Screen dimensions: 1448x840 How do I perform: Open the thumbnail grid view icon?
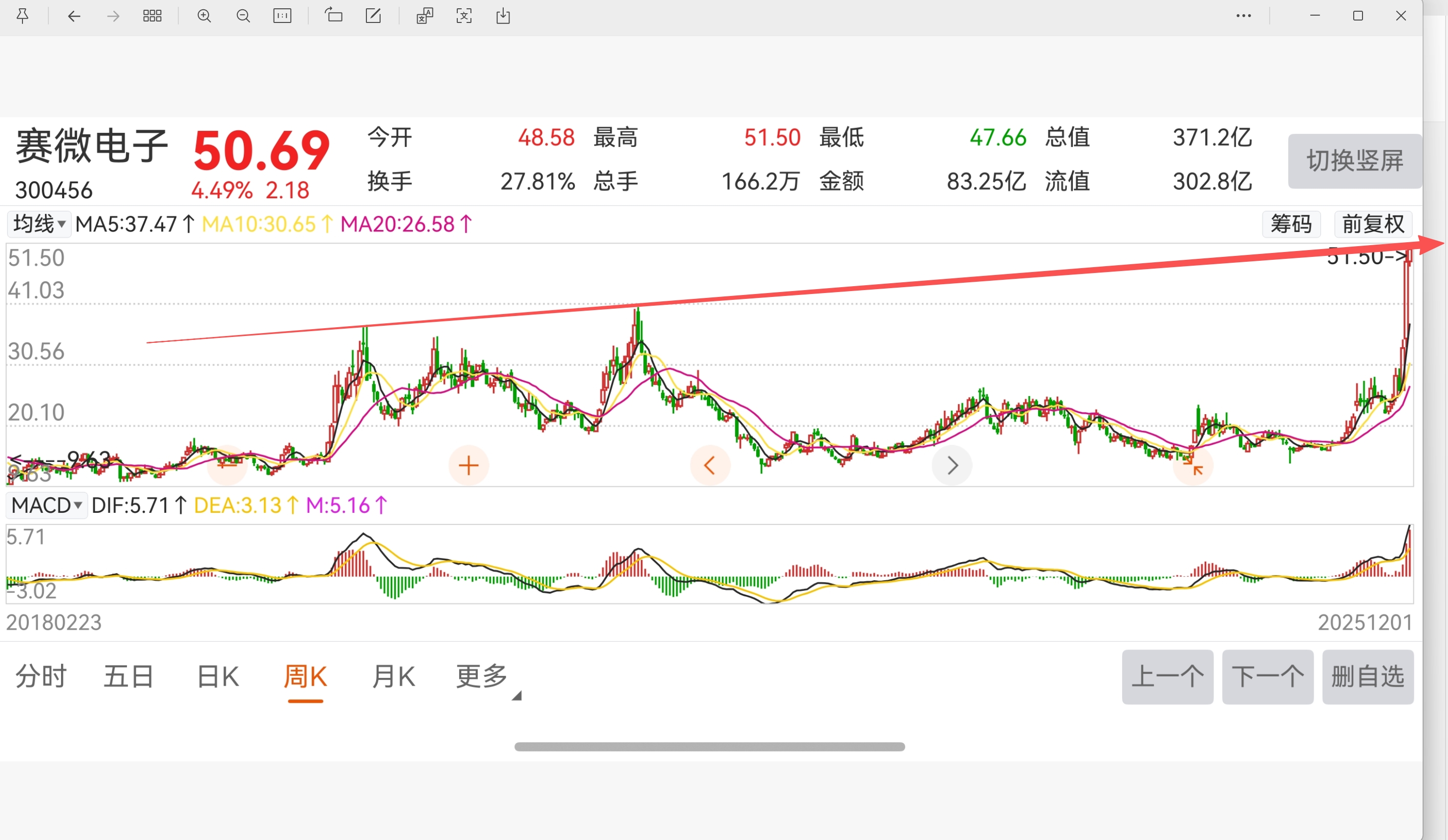click(x=152, y=16)
